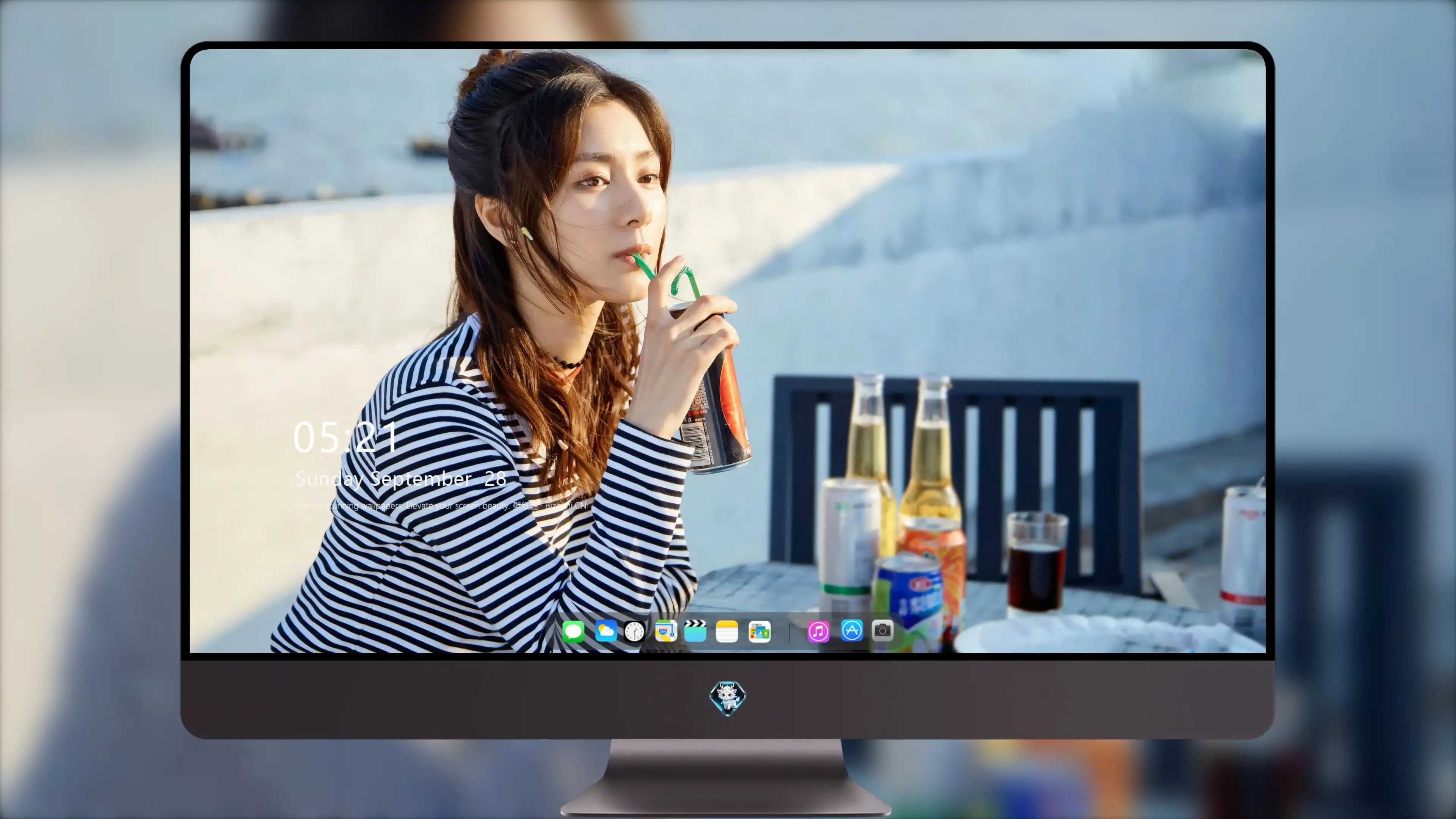Click the dragon logo on monitor chin
Image resolution: width=1456 pixels, height=819 pixels.
(x=728, y=698)
